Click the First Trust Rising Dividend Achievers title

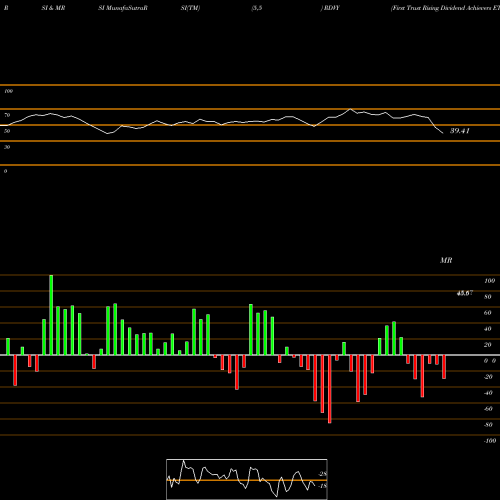pyautogui.click(x=446, y=8)
